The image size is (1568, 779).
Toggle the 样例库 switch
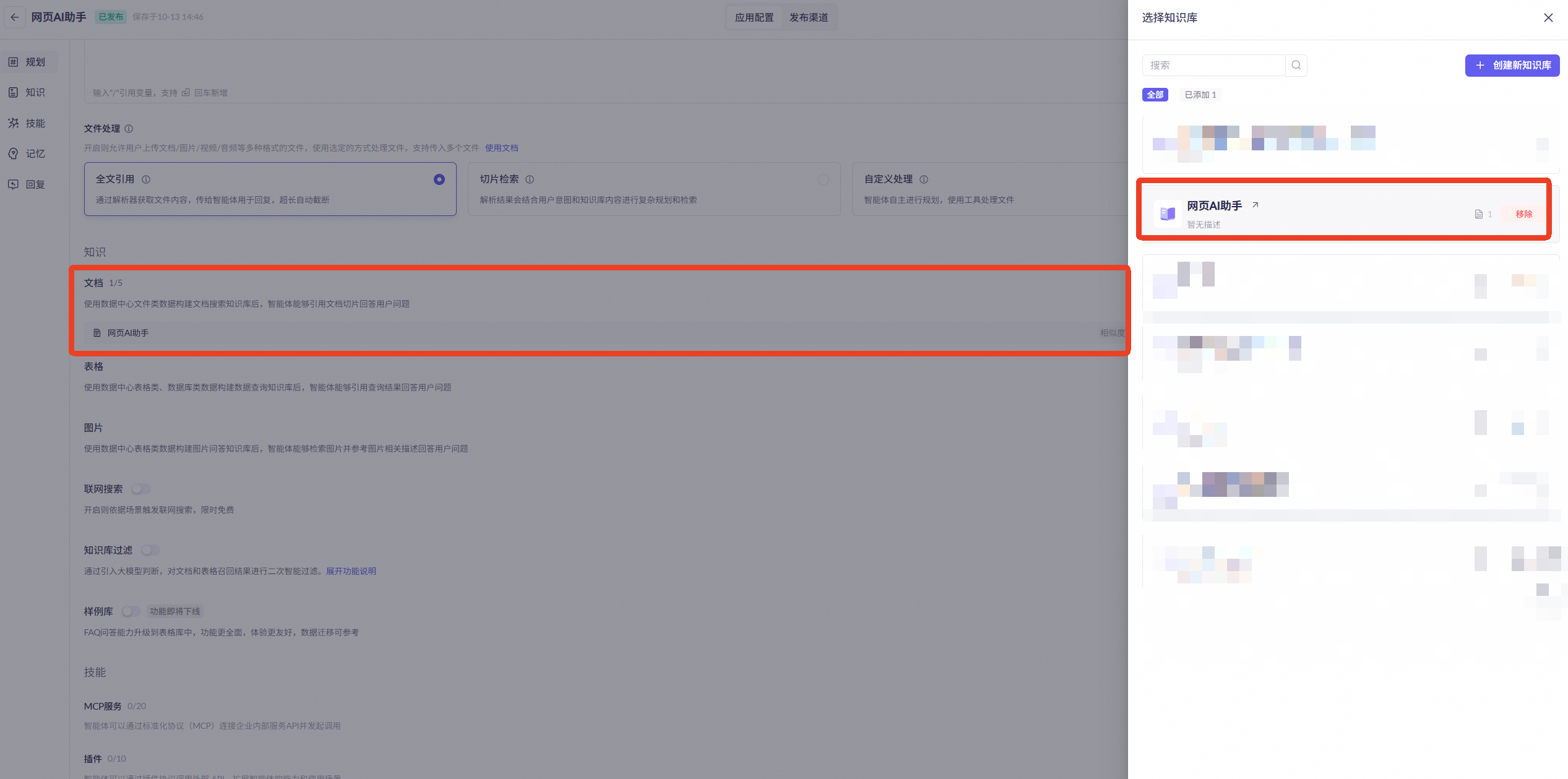pyautogui.click(x=131, y=611)
